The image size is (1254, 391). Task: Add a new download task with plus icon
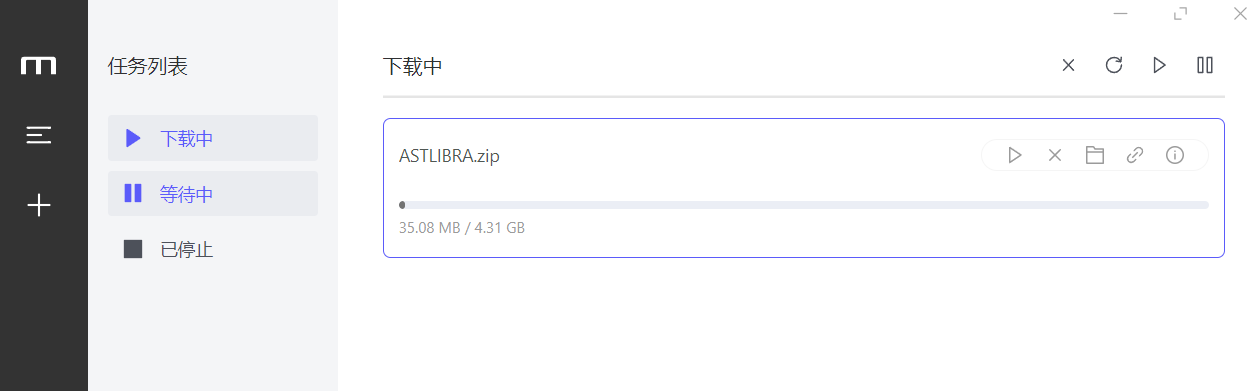pyautogui.click(x=39, y=205)
